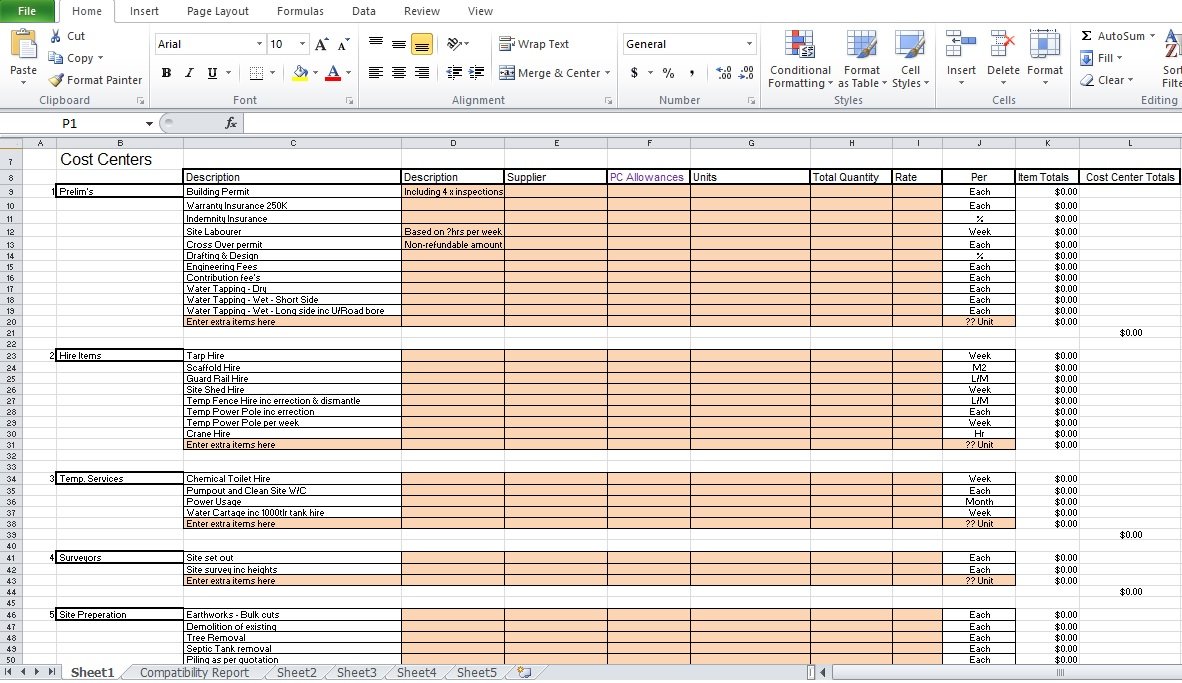Image resolution: width=1182 pixels, height=683 pixels.
Task: Open the Compatibility Report sheet tab
Action: point(194,672)
